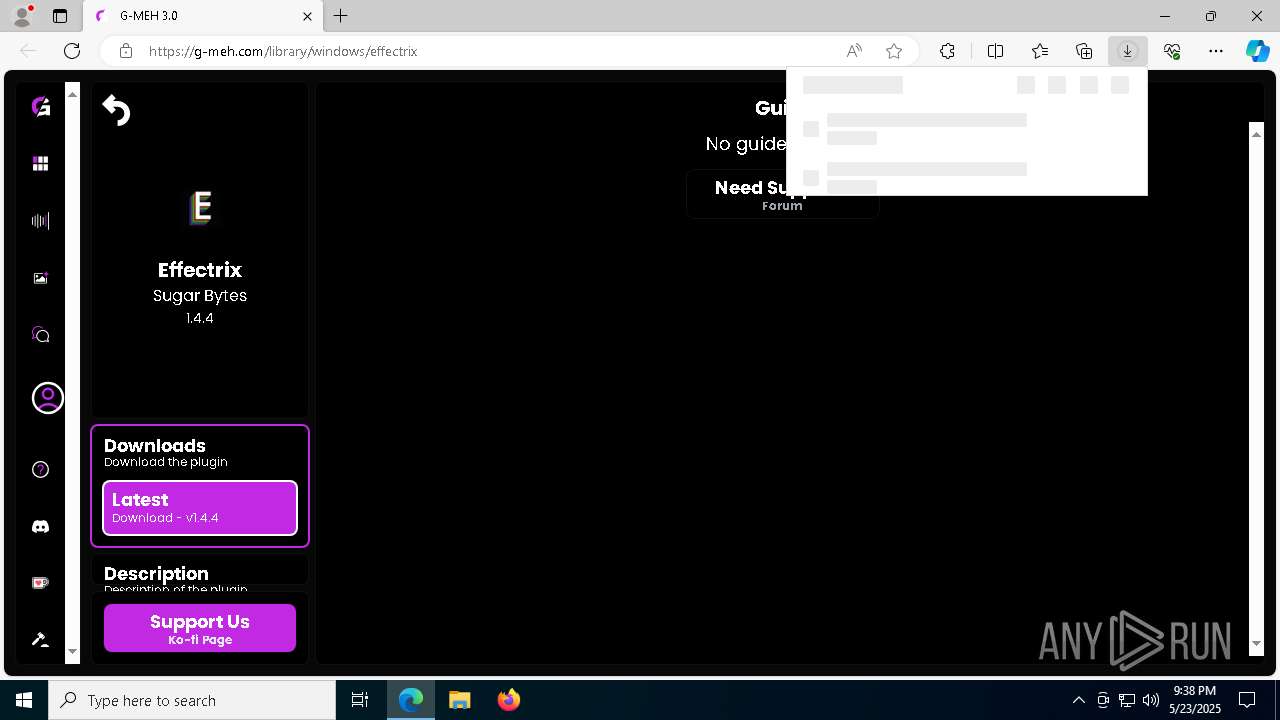The width and height of the screenshot is (1280, 720).
Task: Click the browser address bar URL
Action: [x=283, y=51]
